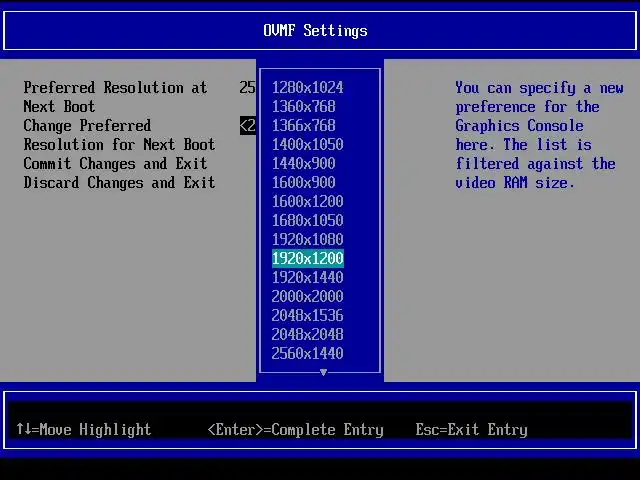
Task: Choose 1360x768 from the resolution list
Action: (x=304, y=107)
